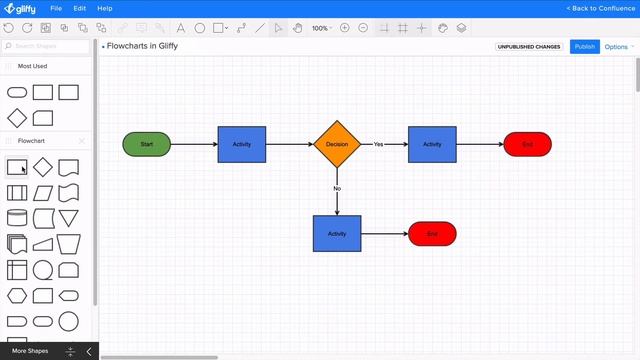Activate the Hand pan tool
This screenshot has width=640, height=360.
pos(298,28)
